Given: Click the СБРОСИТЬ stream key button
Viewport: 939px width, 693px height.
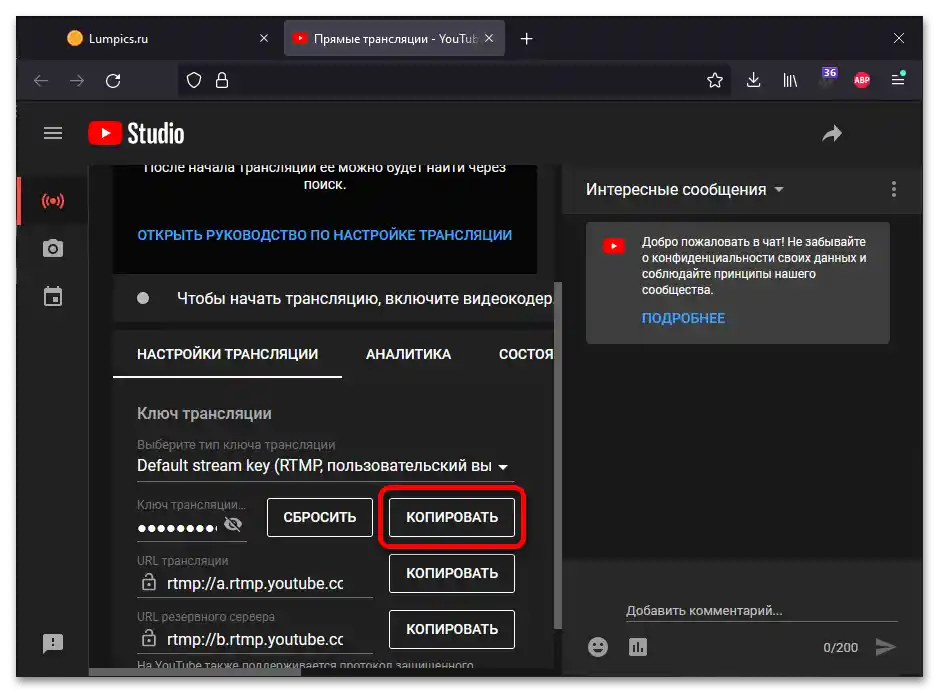Looking at the screenshot, I should (x=320, y=518).
